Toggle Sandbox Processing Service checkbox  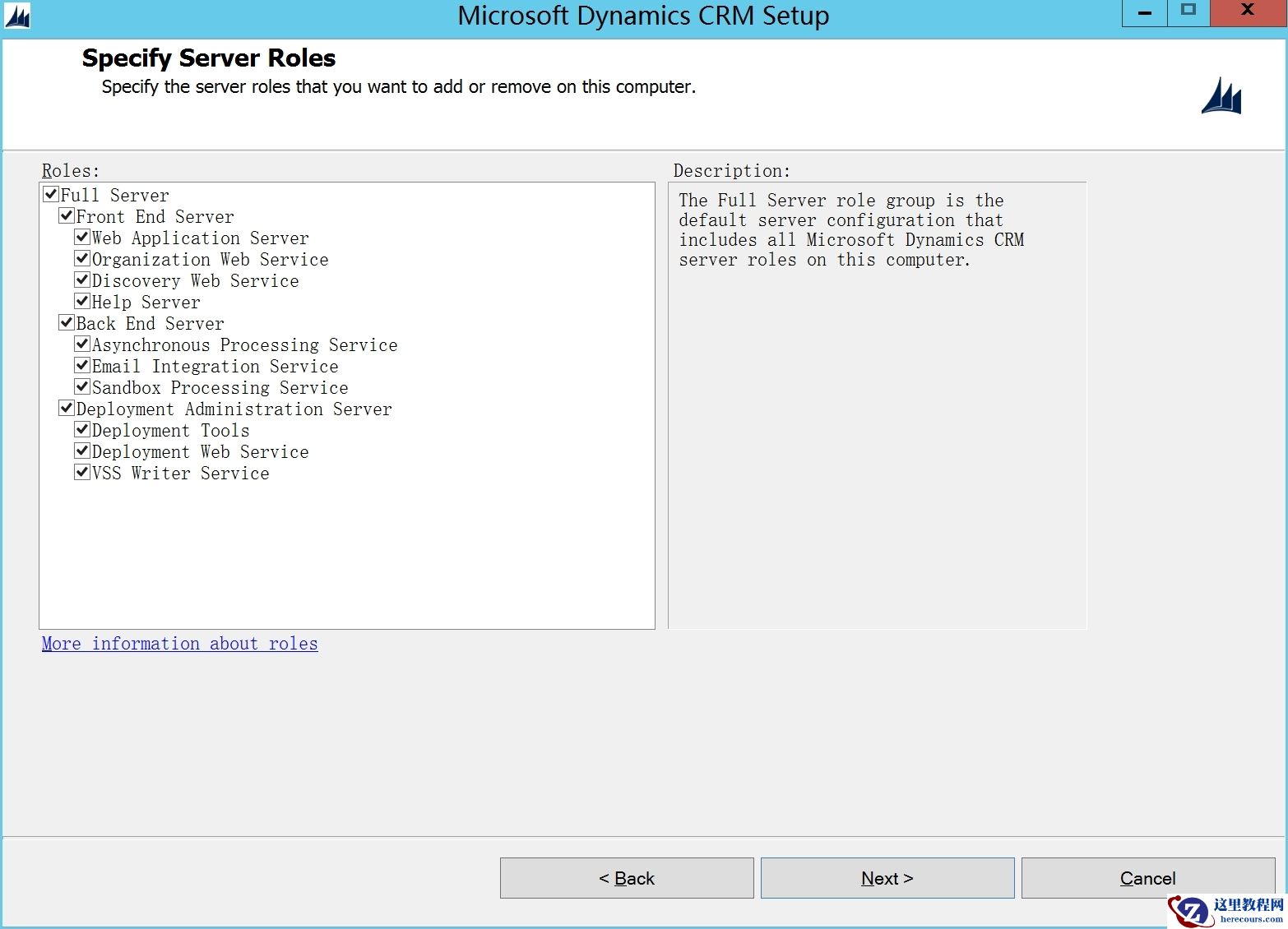pos(82,387)
